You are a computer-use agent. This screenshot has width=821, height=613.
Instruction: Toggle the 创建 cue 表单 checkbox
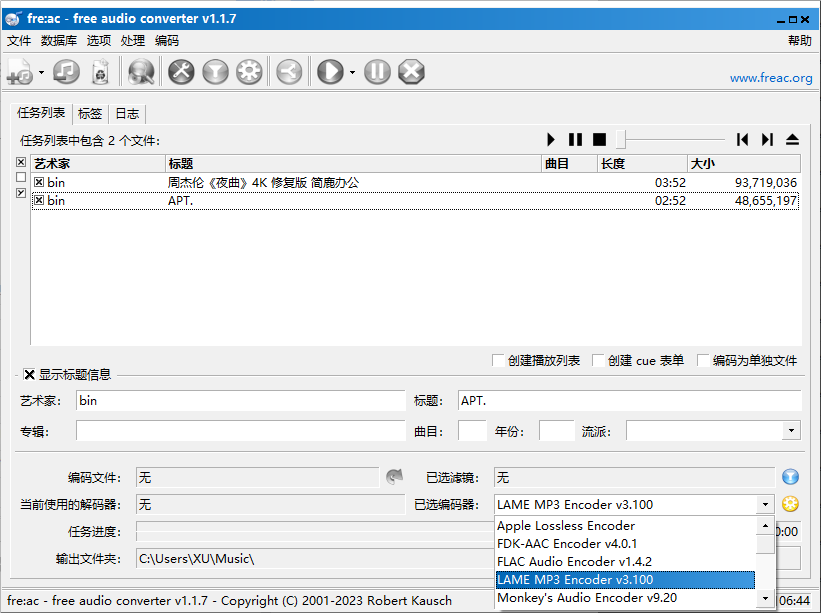pyautogui.click(x=598, y=361)
